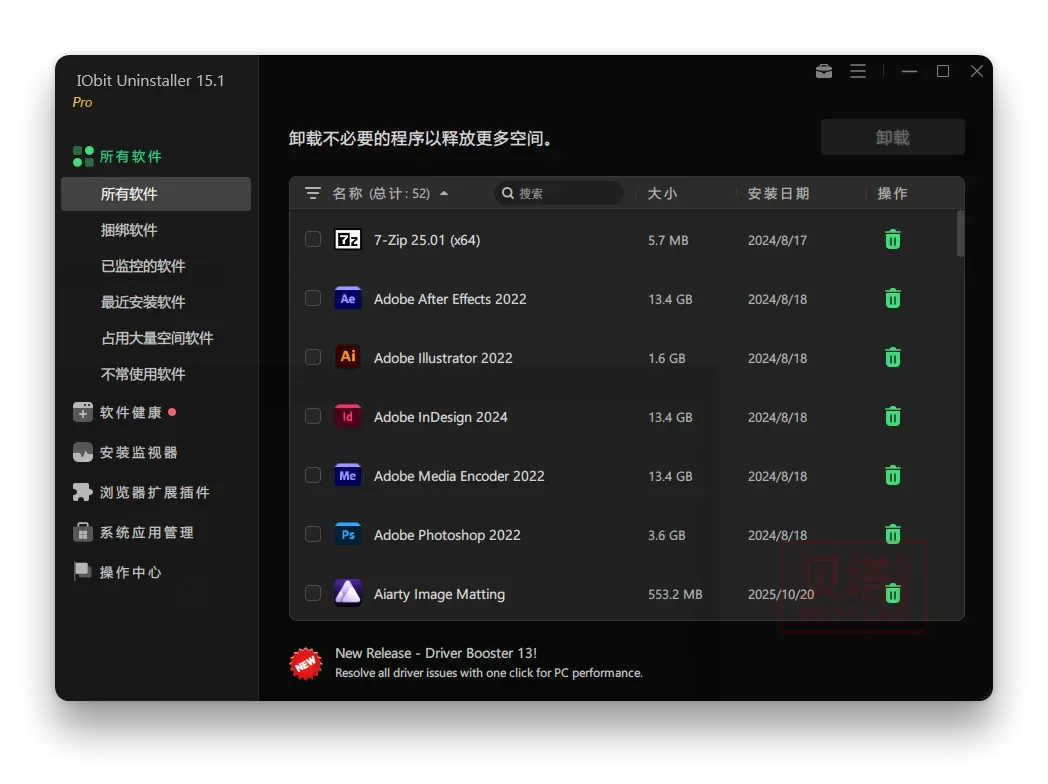Click the 卸载 button
This screenshot has width=1048, height=784.
pos(892,137)
